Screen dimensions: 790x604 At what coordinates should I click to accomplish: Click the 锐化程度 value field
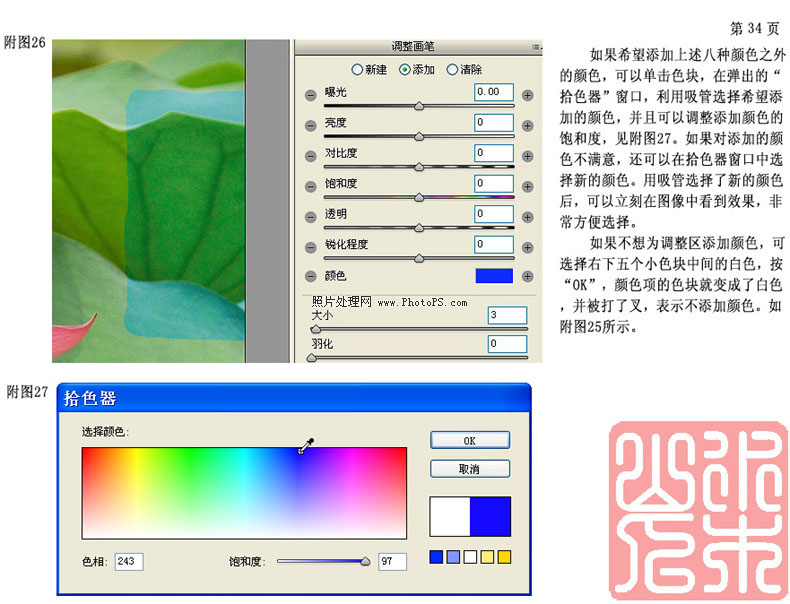pos(494,244)
